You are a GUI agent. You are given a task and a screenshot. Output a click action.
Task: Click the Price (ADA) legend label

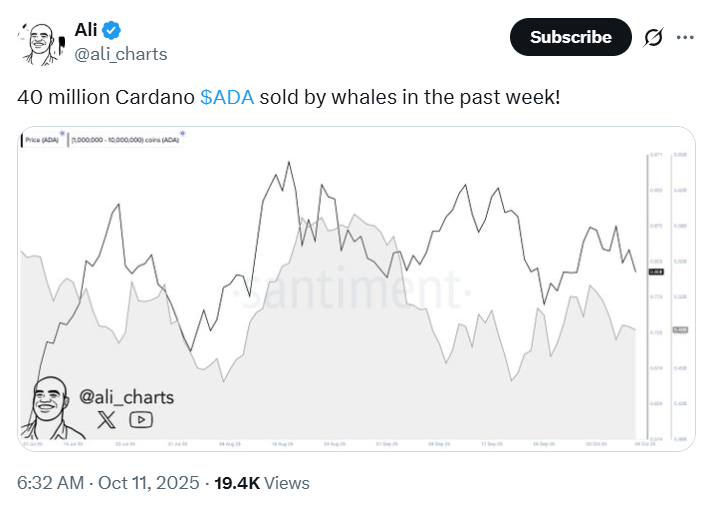[x=44, y=142]
